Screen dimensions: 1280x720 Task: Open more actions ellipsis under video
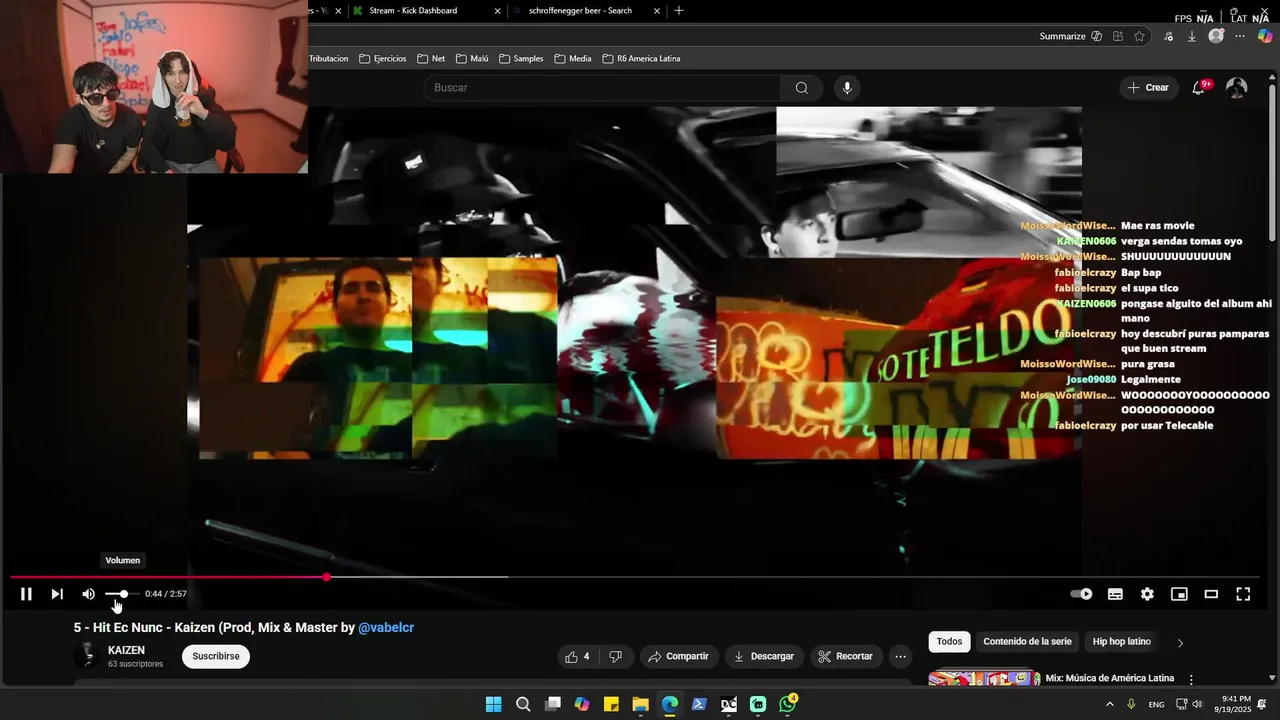pos(901,657)
